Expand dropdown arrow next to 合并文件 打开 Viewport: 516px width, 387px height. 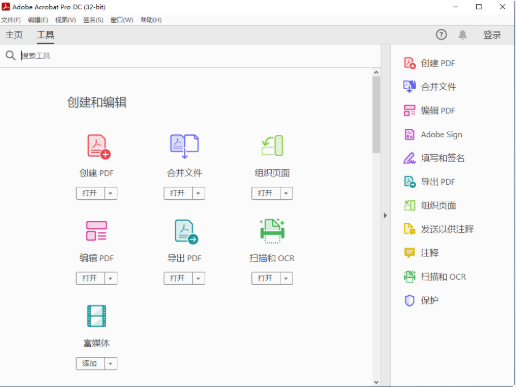(x=198, y=193)
